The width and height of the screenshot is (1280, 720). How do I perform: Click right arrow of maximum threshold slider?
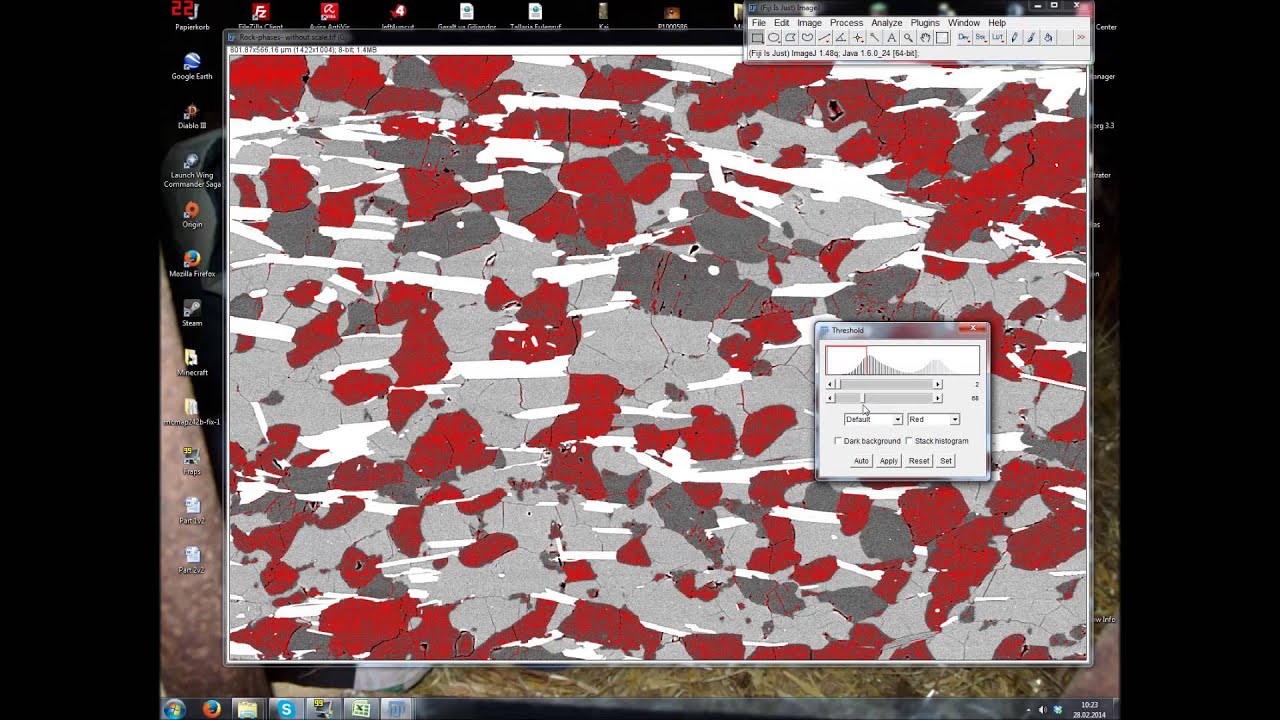point(937,398)
